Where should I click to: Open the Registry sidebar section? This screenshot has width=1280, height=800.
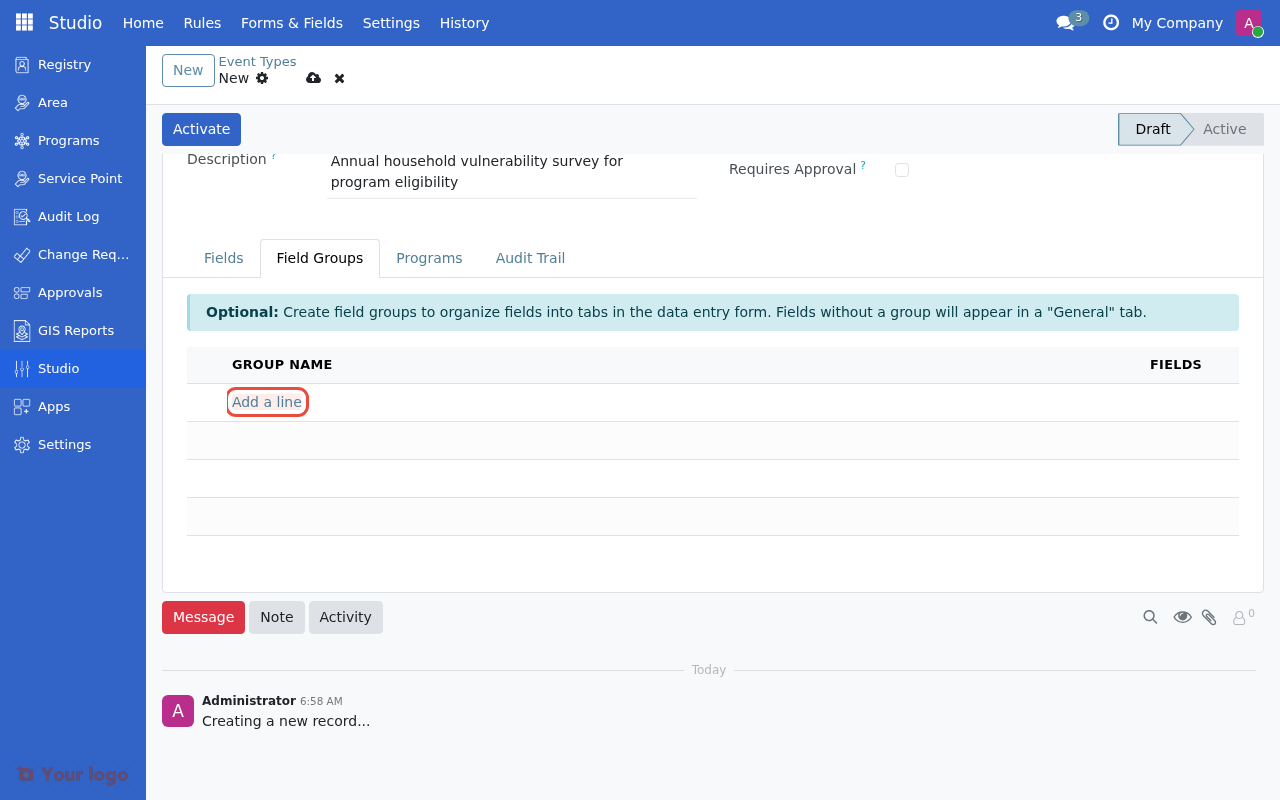[62, 64]
